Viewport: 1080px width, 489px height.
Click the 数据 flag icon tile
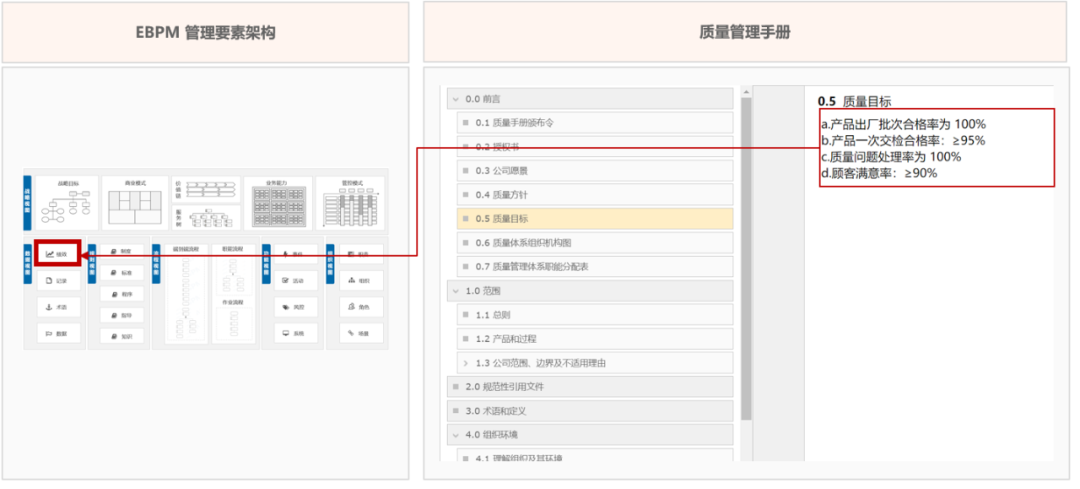click(57, 334)
